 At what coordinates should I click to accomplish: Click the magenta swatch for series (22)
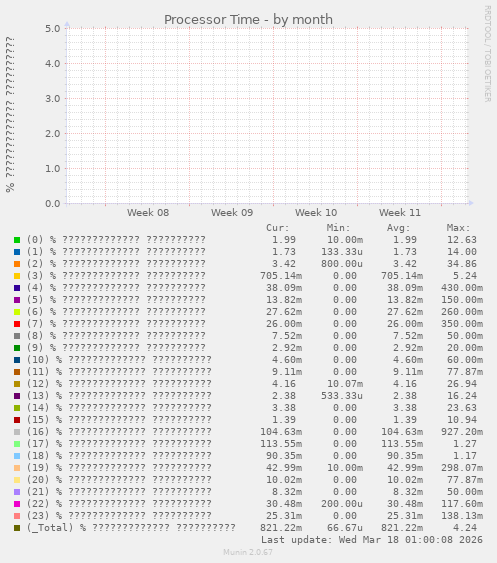click(17, 504)
